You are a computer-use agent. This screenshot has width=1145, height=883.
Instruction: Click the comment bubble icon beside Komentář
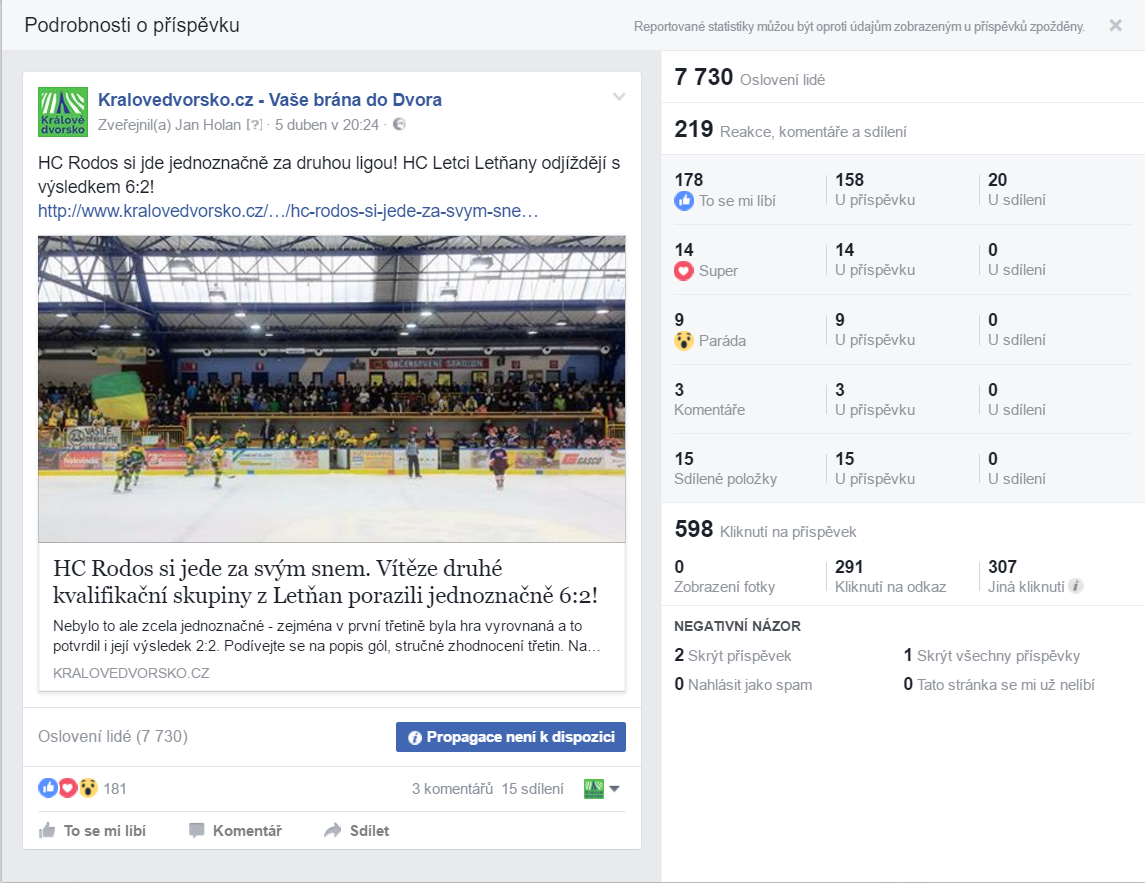(196, 830)
